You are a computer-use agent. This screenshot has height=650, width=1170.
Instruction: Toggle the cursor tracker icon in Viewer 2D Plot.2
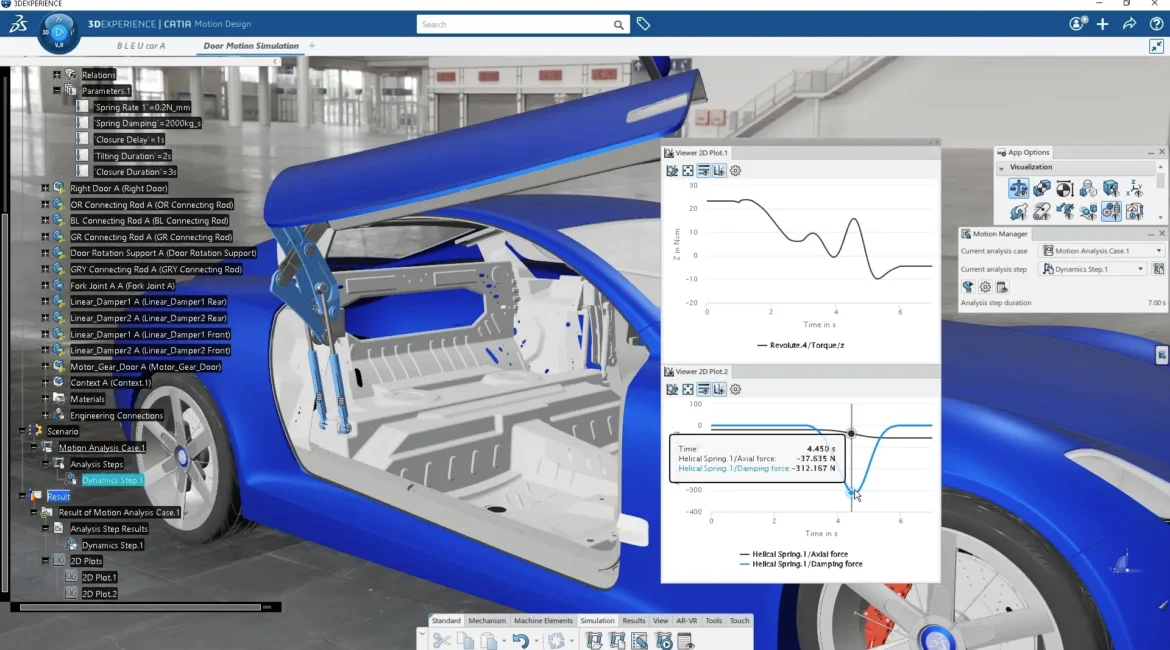click(x=719, y=390)
